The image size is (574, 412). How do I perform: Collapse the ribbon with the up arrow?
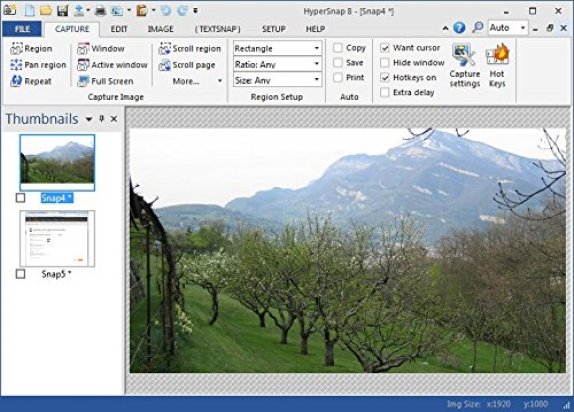[x=445, y=28]
